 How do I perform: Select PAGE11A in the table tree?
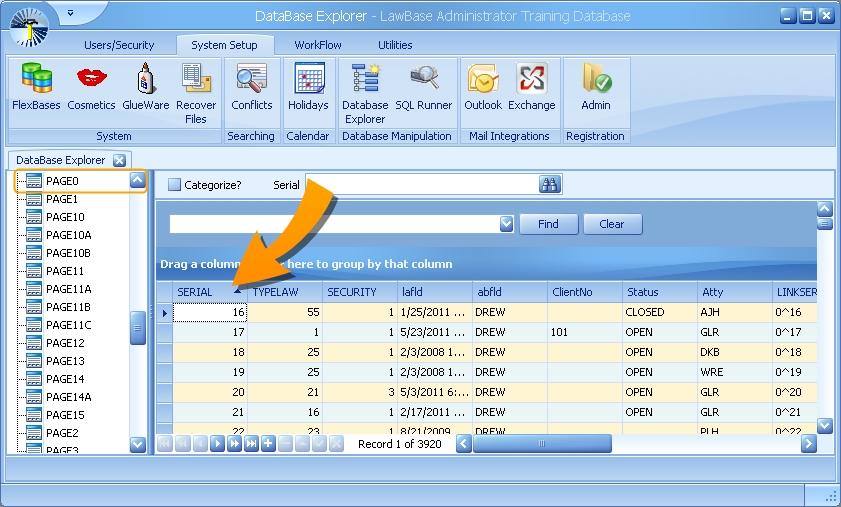(69, 289)
